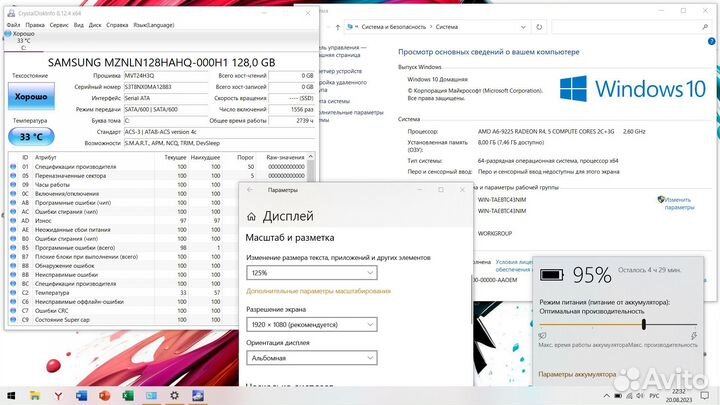The image size is (720, 405).
Task: Open the Альбомная orientation dropdown
Action: tap(312, 358)
